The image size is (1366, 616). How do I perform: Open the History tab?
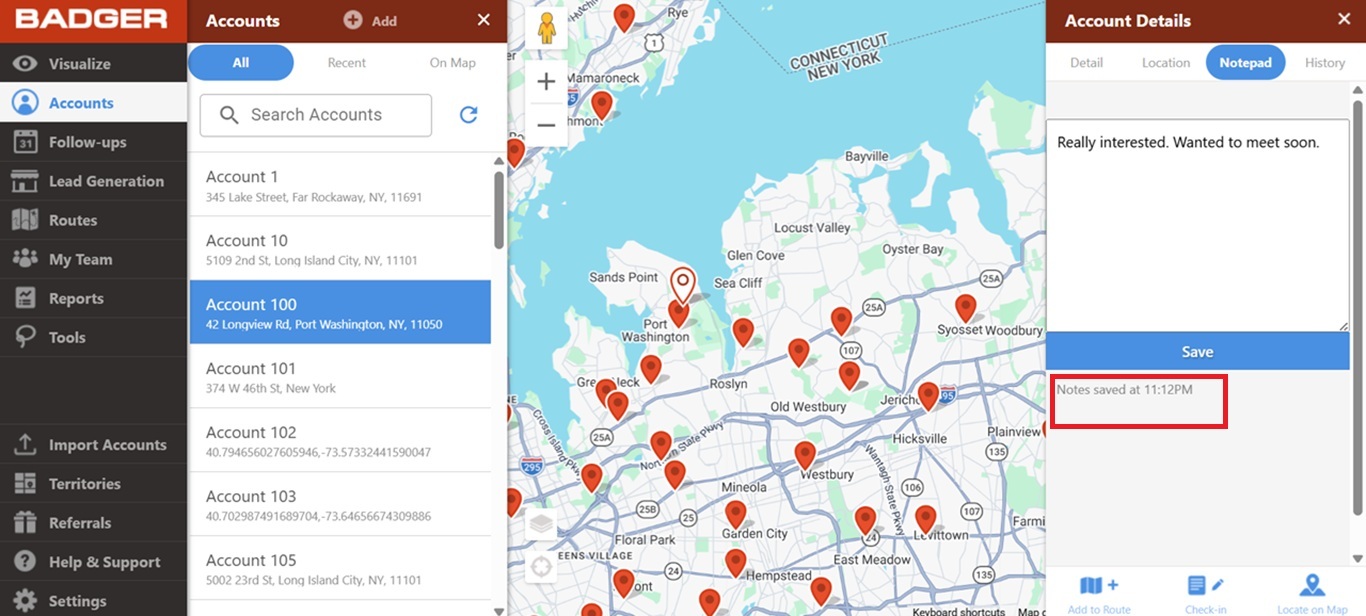[1325, 62]
